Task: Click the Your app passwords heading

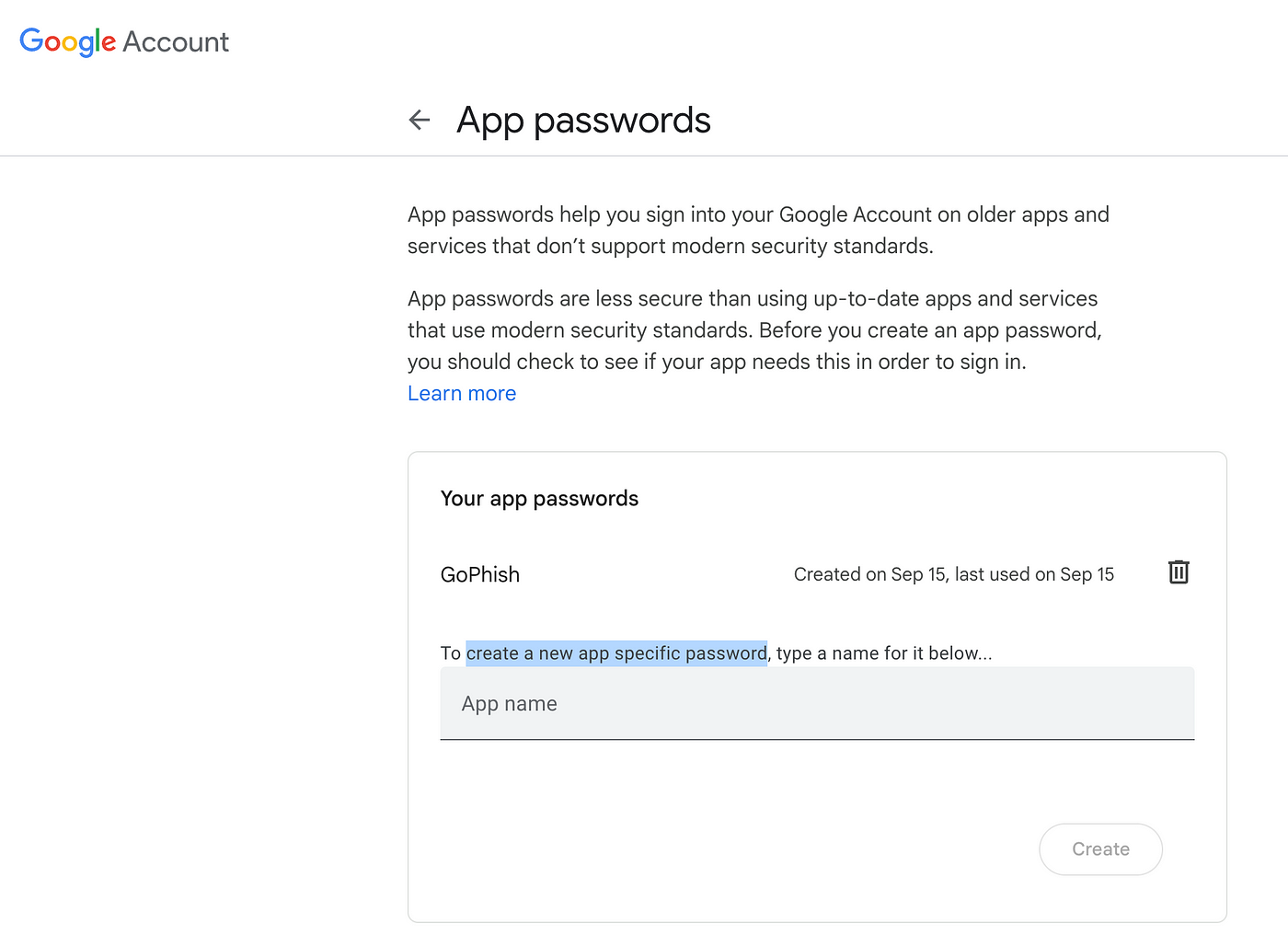Action: tap(539, 499)
